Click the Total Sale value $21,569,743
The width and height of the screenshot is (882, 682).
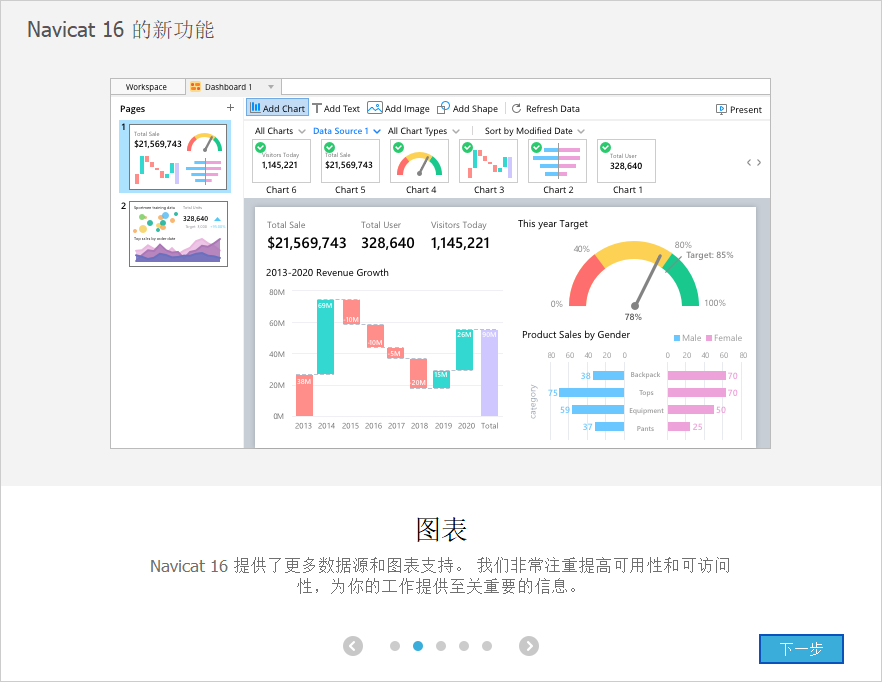click(x=307, y=243)
